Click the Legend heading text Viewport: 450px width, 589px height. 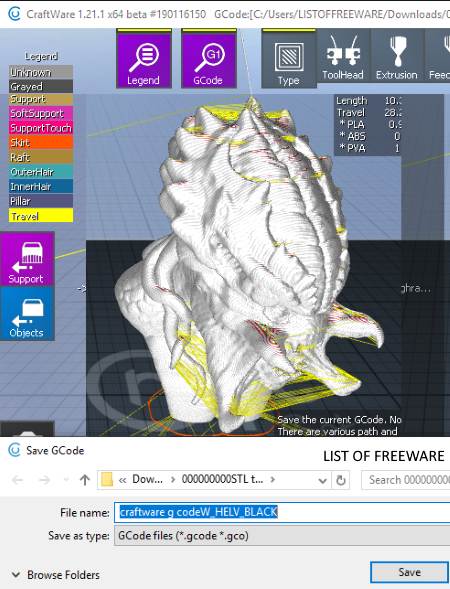point(41,56)
